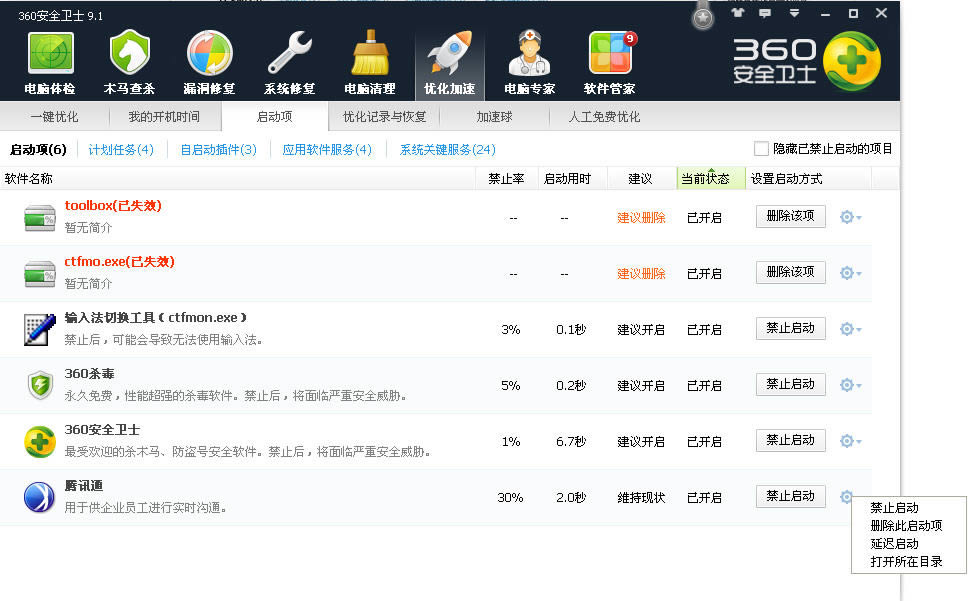The height and width of the screenshot is (601, 968).
Task: Open 漏洞修复 in the toolbar
Action: 209,58
